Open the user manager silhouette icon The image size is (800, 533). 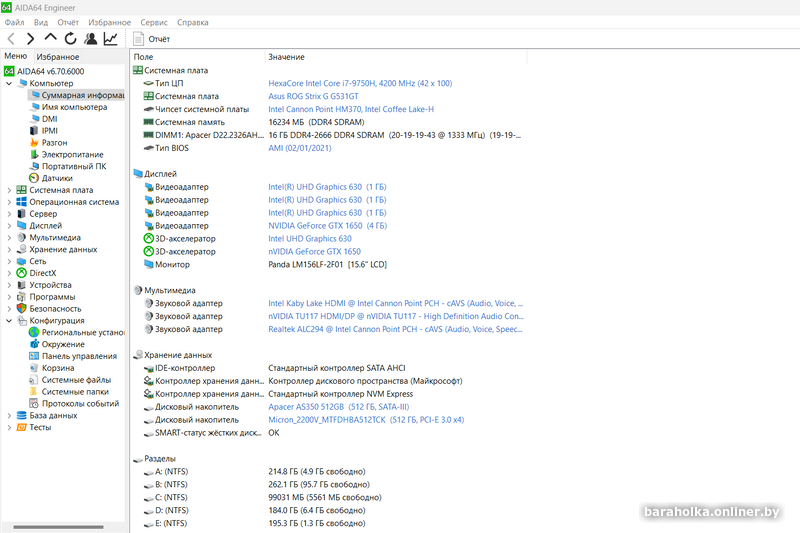click(91, 38)
